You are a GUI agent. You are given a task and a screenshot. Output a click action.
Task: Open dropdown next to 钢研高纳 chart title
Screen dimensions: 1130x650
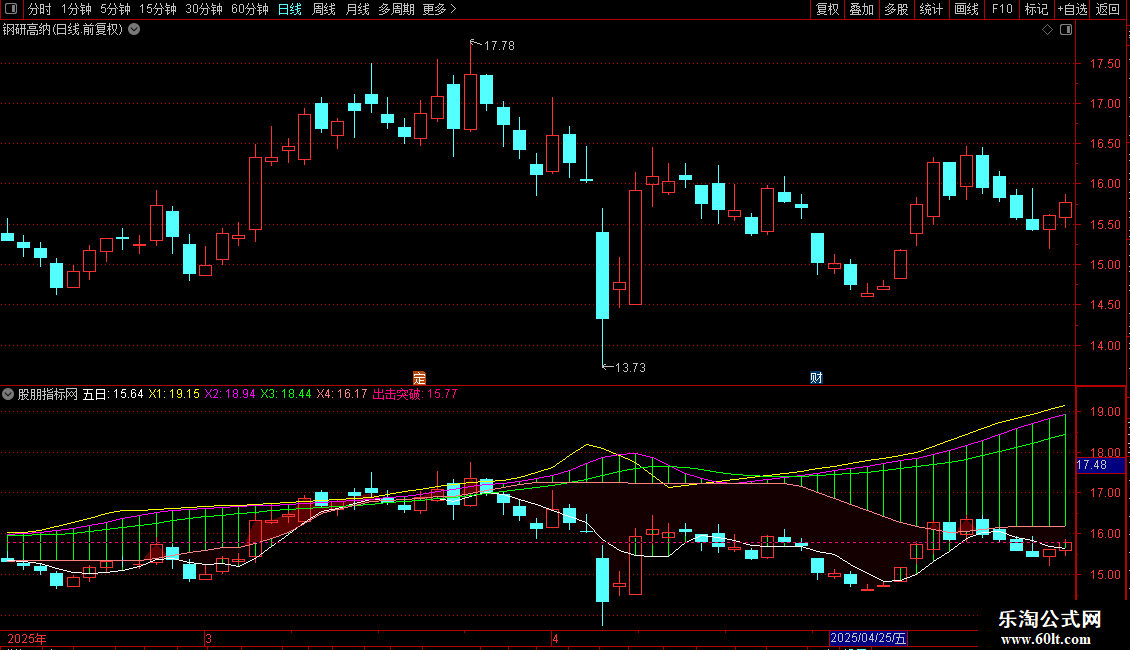134,30
